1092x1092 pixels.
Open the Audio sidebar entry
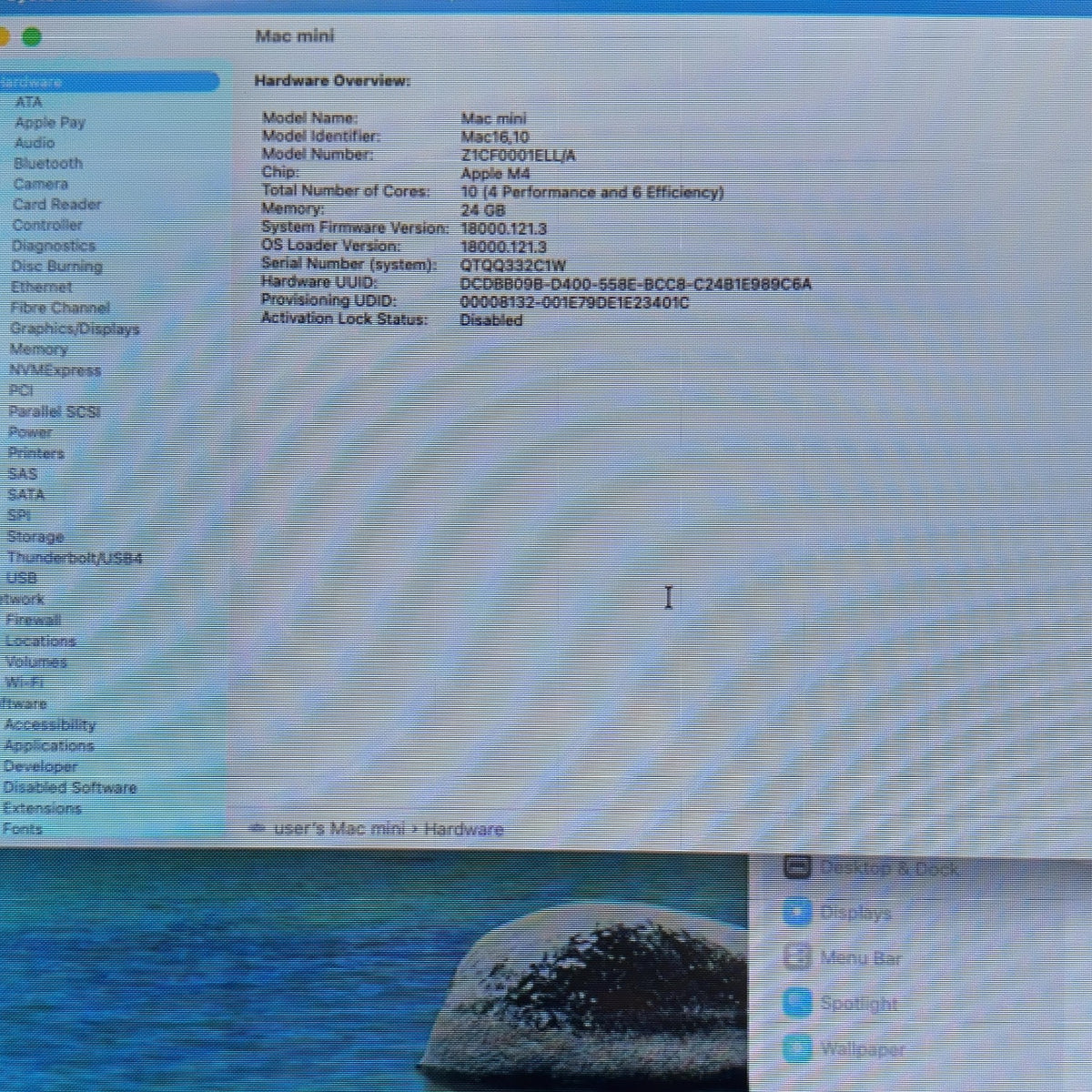coord(35,143)
